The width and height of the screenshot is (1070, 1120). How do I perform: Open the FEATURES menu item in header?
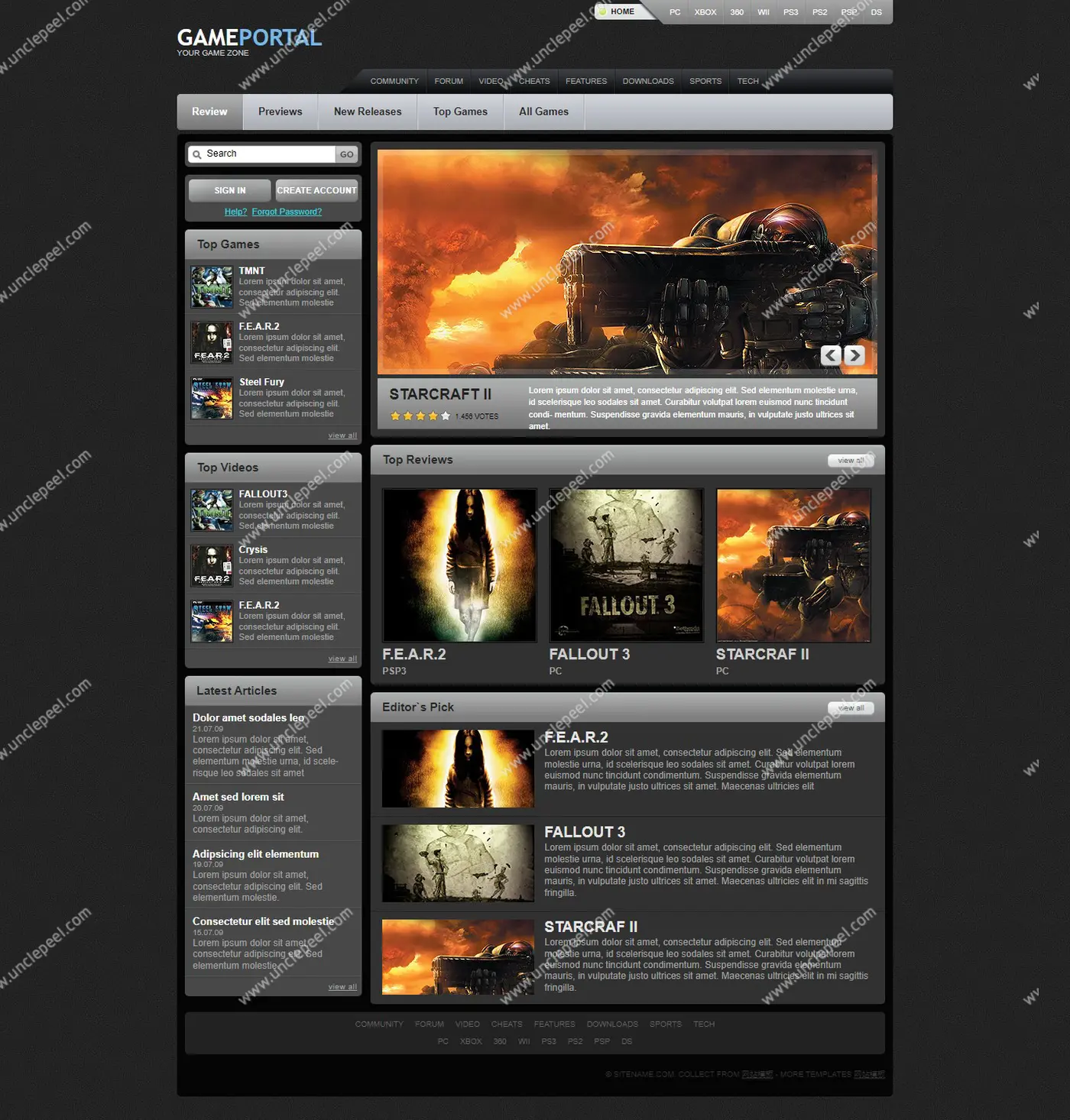coord(586,81)
